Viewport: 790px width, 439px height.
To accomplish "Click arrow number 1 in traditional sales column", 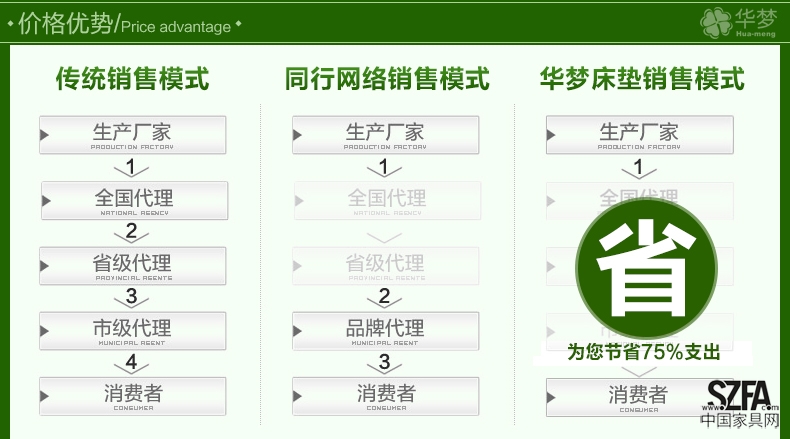I will point(131,168).
